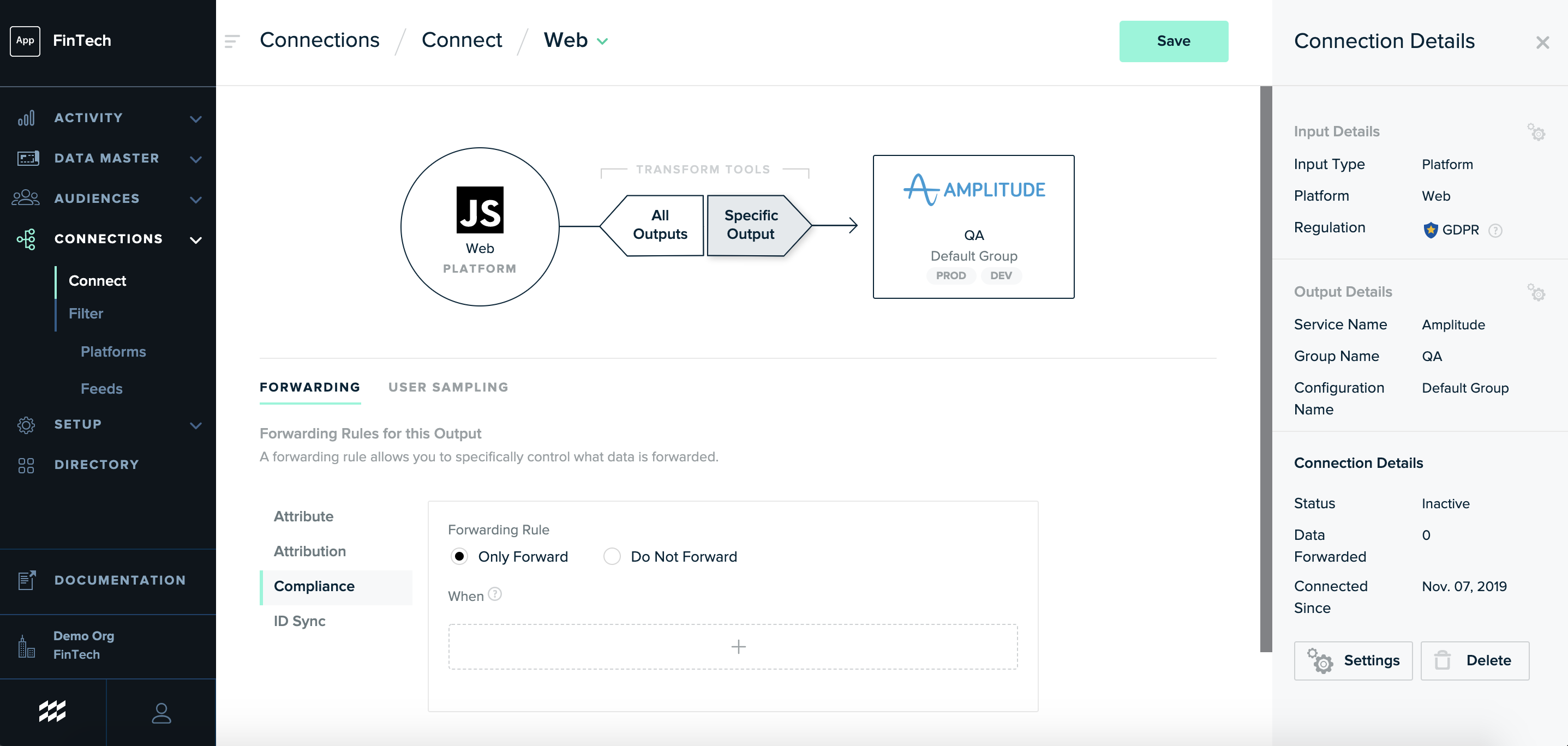Select the Compliance rule category
This screenshot has width=1568, height=746.
click(x=337, y=587)
